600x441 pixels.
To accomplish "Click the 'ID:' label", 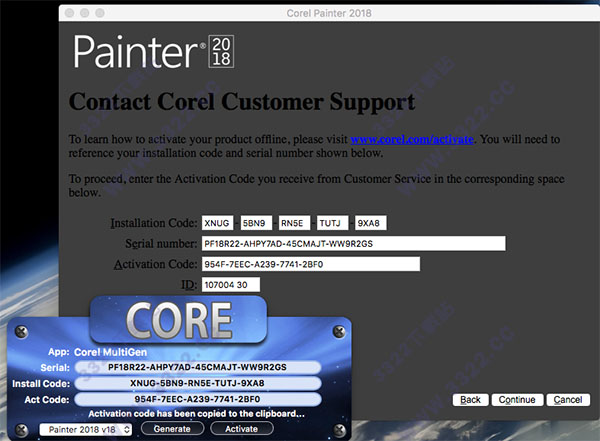I will click(189, 285).
